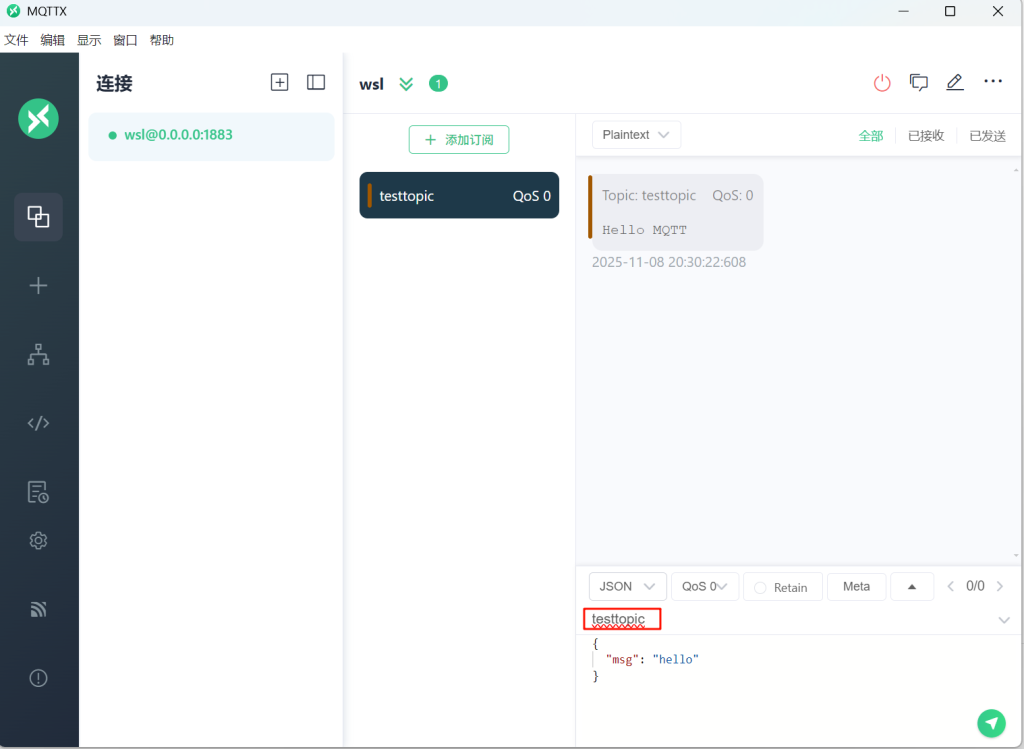Open the 文件 menu
The image size is (1024, 749).
(x=16, y=40)
